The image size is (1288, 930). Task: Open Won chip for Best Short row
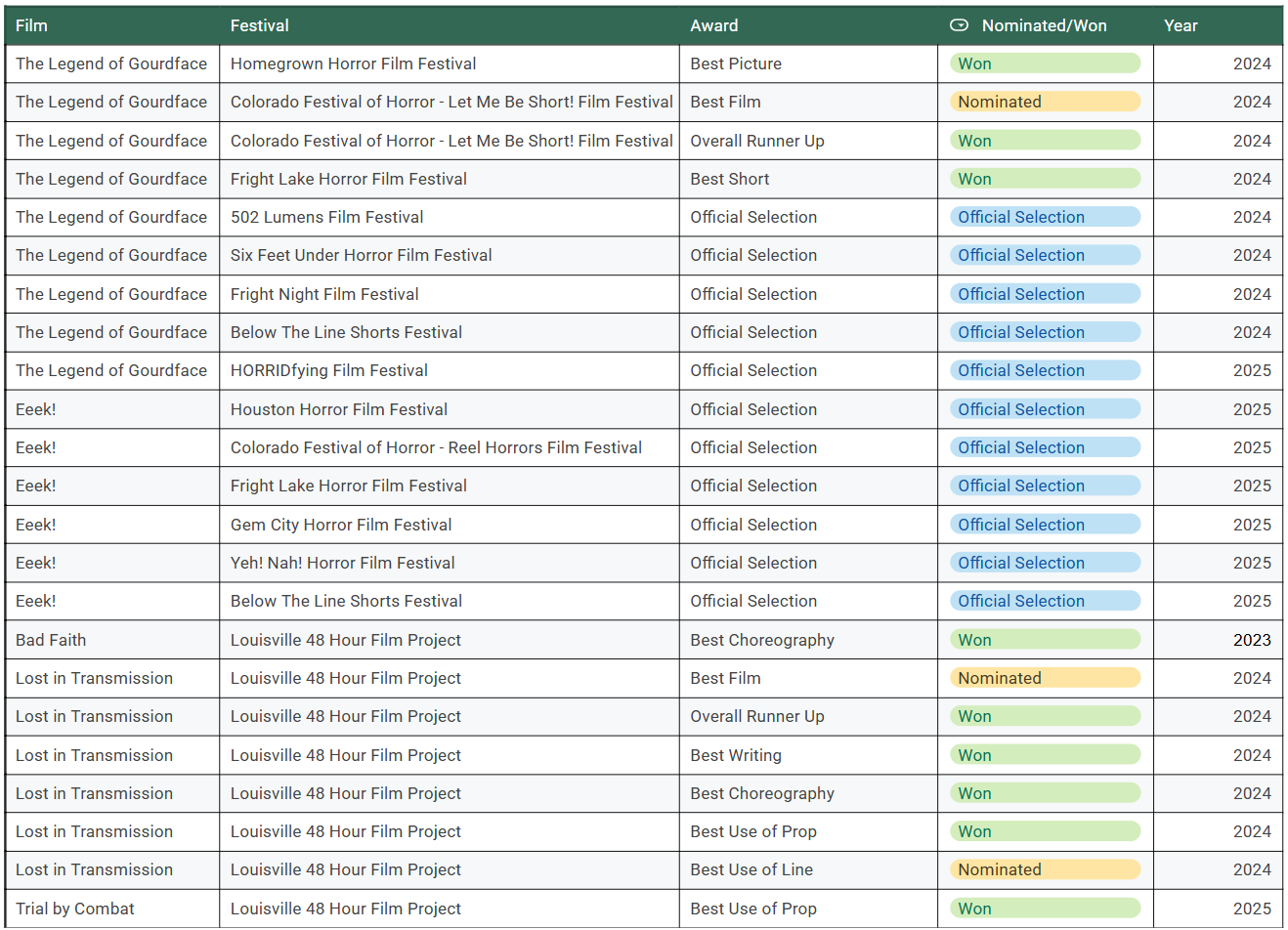[1045, 179]
